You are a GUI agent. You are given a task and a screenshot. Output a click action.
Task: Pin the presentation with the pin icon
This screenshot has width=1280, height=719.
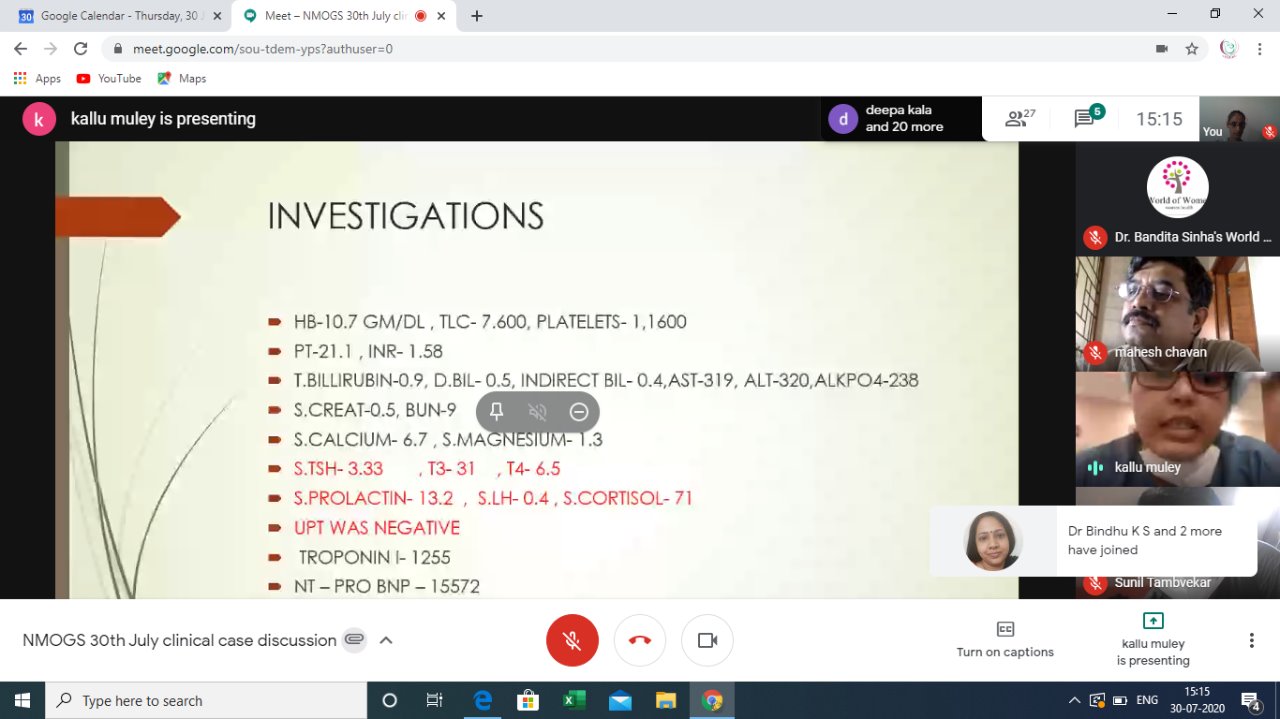click(496, 412)
